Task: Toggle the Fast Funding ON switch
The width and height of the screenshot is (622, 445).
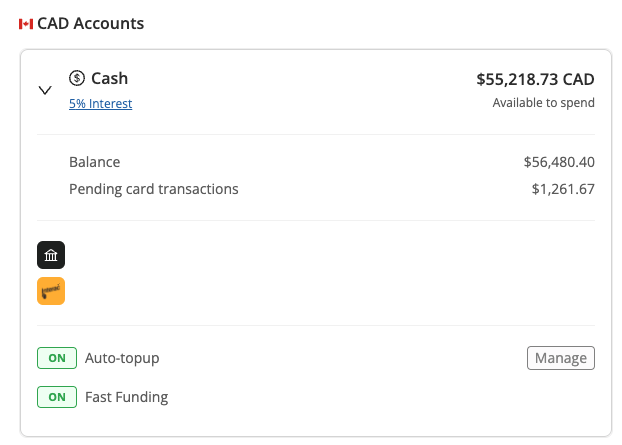Action: tap(57, 397)
